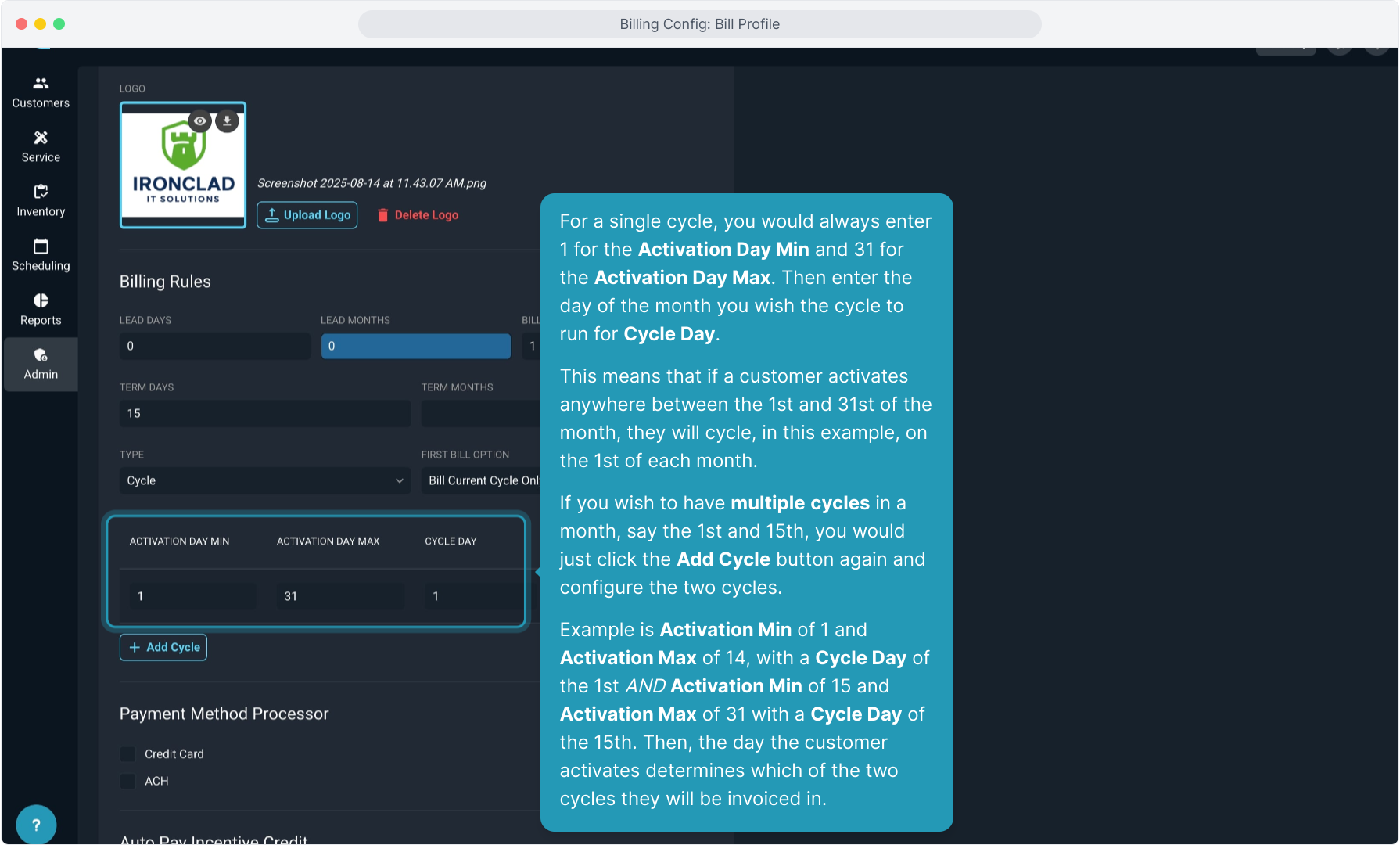The height and width of the screenshot is (845, 1400).
Task: Edit the Activation Day Max value
Action: pyautogui.click(x=340, y=596)
